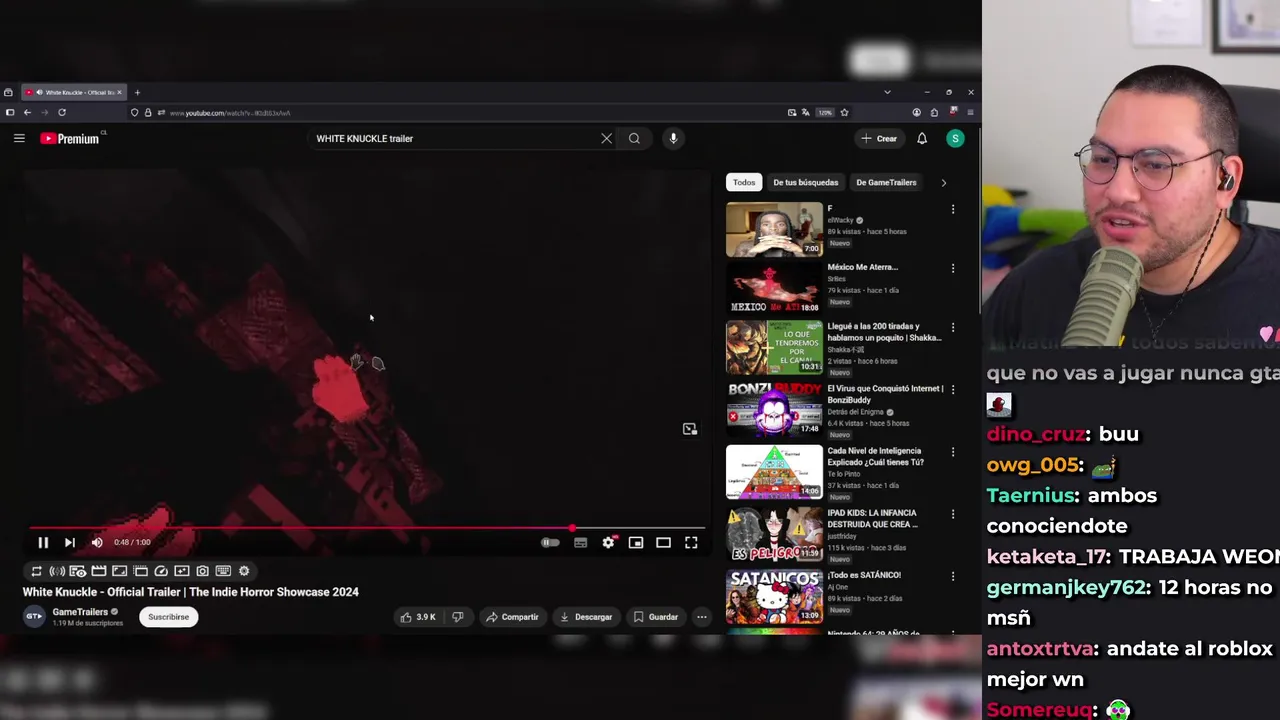Open the GameTrailers channel avatar
The width and height of the screenshot is (1280, 720).
point(34,617)
